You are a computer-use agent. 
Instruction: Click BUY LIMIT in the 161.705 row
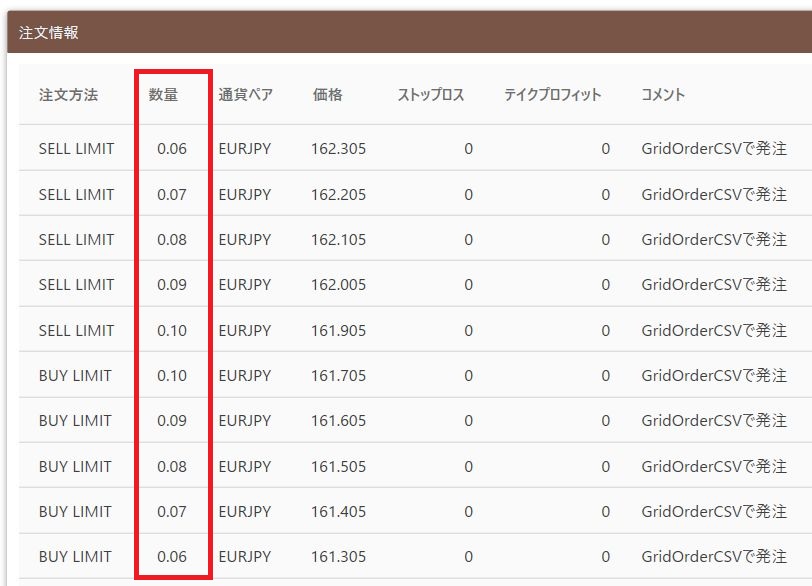75,375
